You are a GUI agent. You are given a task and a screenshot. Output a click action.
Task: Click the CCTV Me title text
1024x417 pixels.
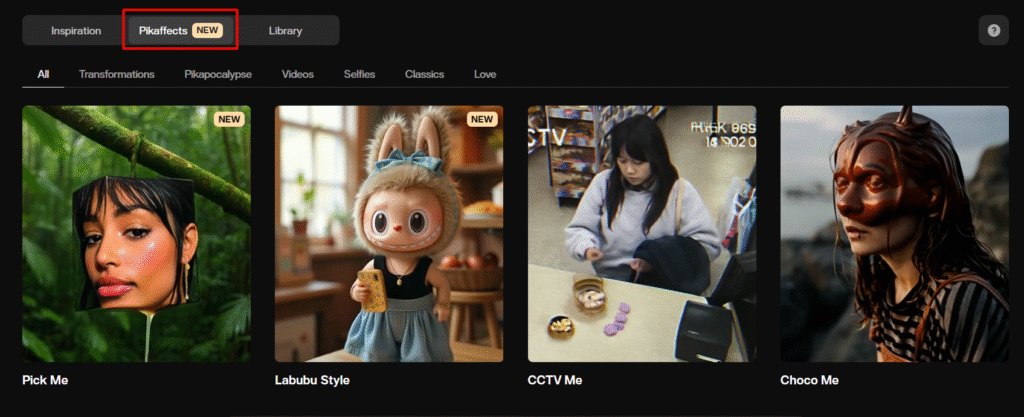point(554,380)
